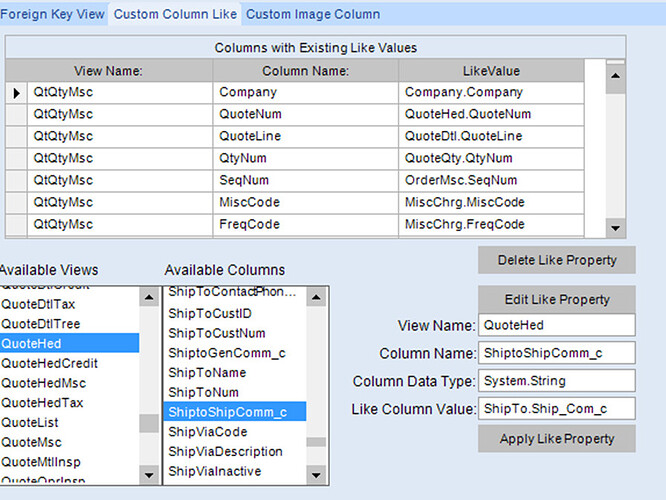Screen dimensions: 666x500
Task: Click into the Like Column Value field
Action: click(556, 409)
